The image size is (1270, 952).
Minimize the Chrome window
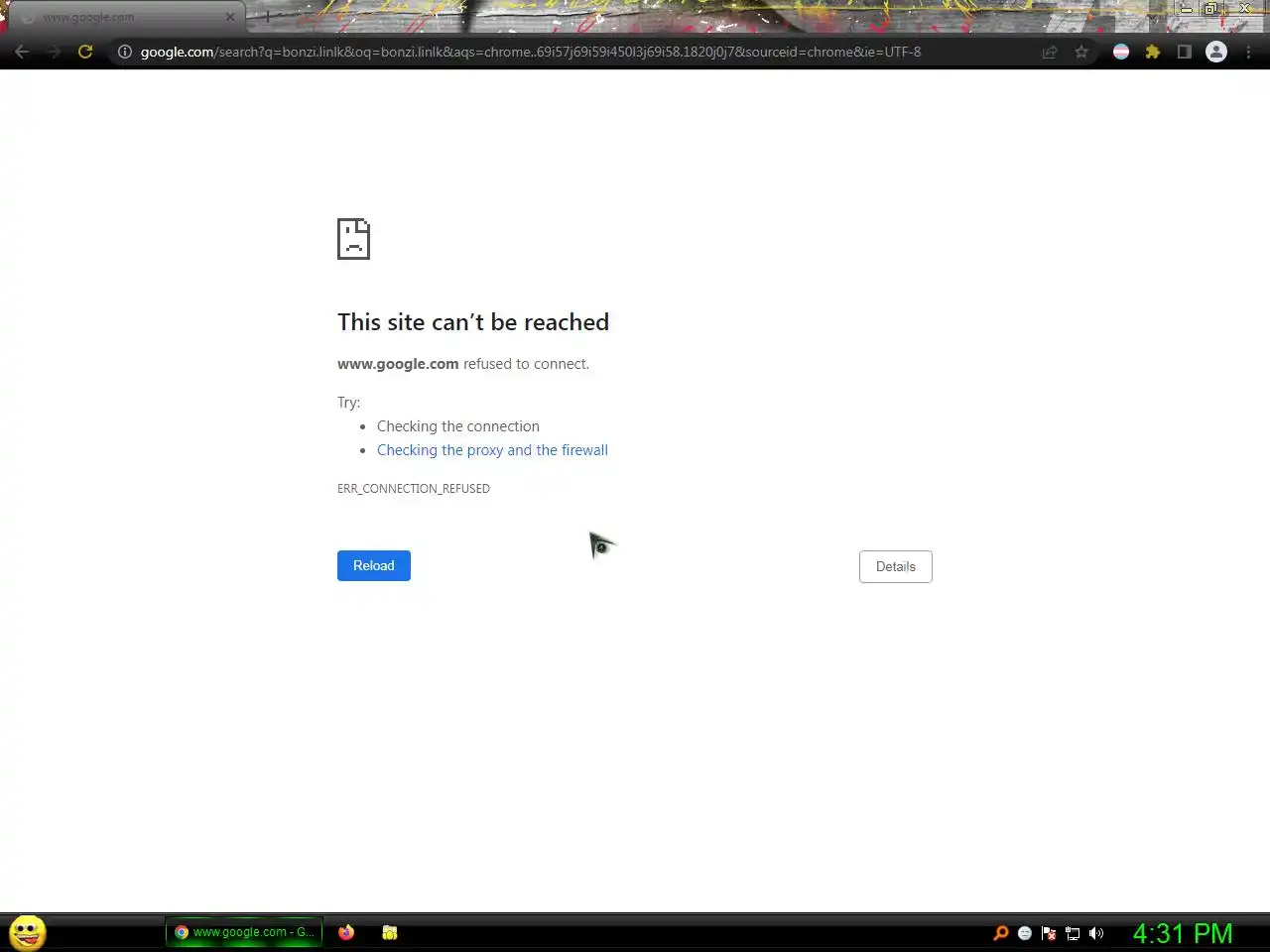(x=1186, y=9)
